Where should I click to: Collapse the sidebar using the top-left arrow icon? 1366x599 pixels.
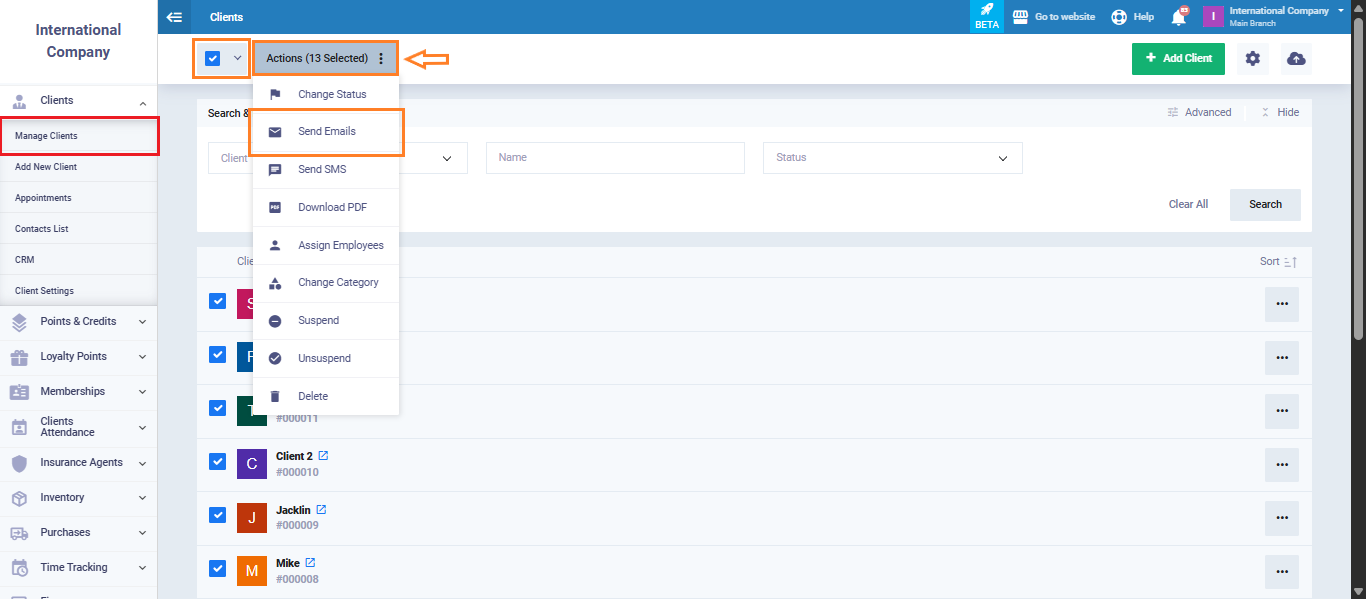click(x=175, y=17)
